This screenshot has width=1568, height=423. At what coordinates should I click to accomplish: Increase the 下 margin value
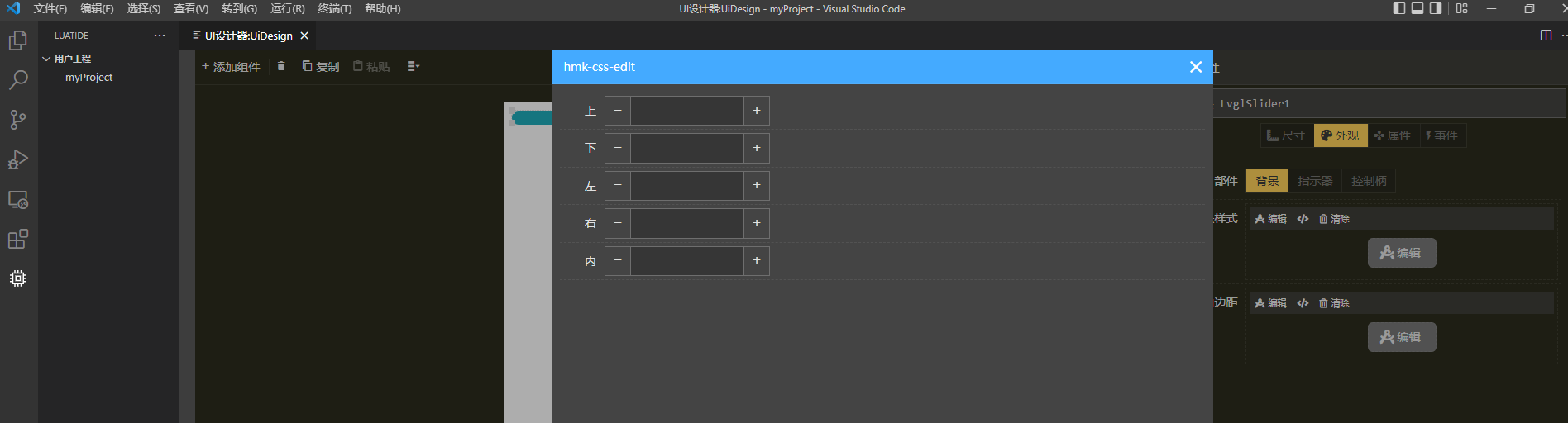(757, 148)
